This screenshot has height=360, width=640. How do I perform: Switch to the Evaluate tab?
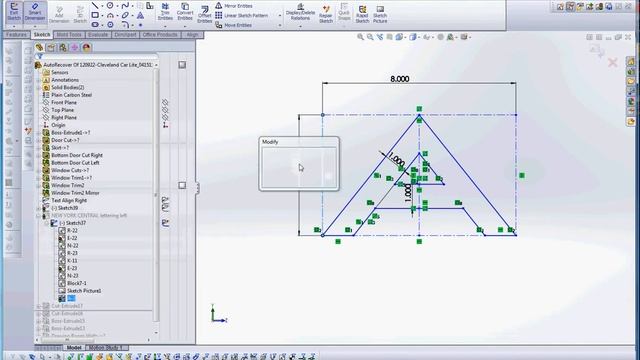coord(98,35)
